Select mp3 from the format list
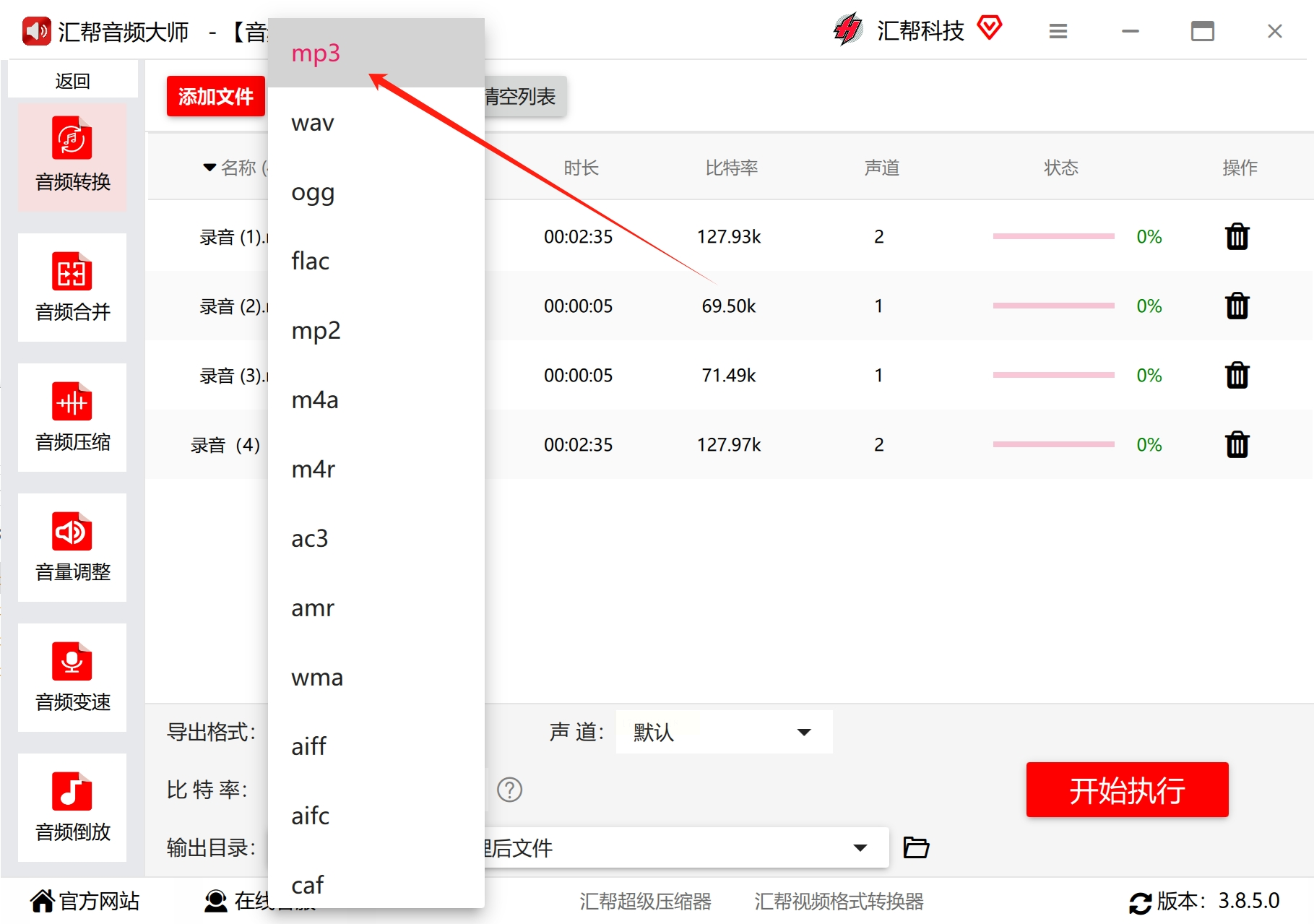This screenshot has height=924, width=1314. [x=376, y=53]
